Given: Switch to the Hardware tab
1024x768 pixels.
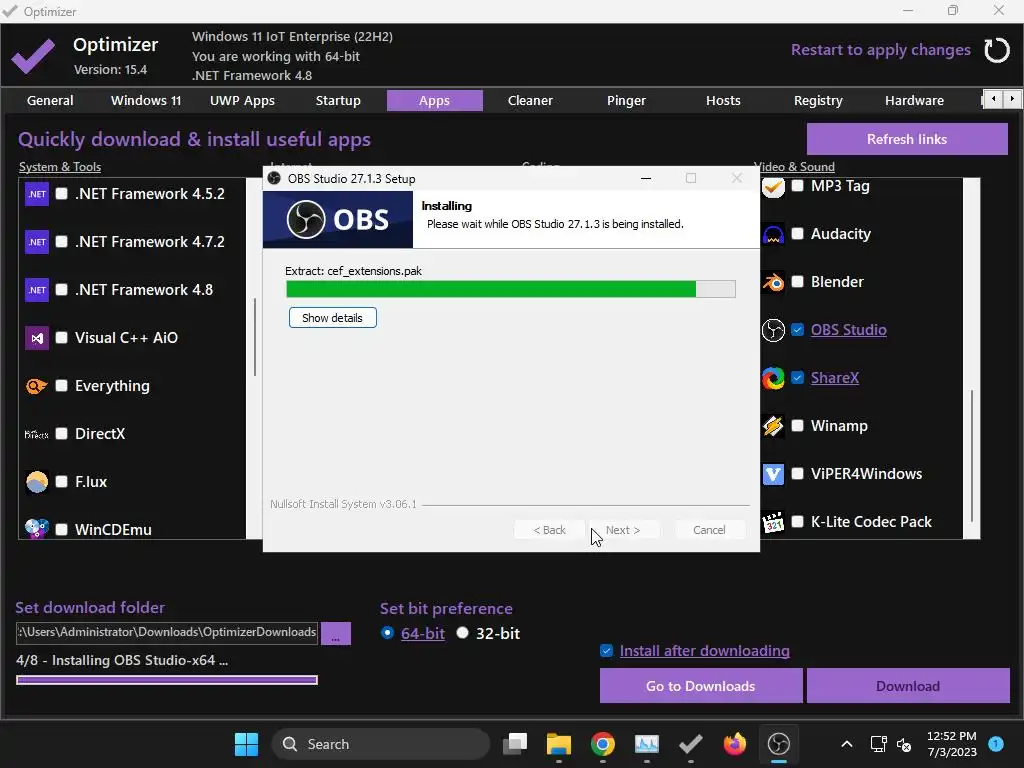Looking at the screenshot, I should 914,101.
